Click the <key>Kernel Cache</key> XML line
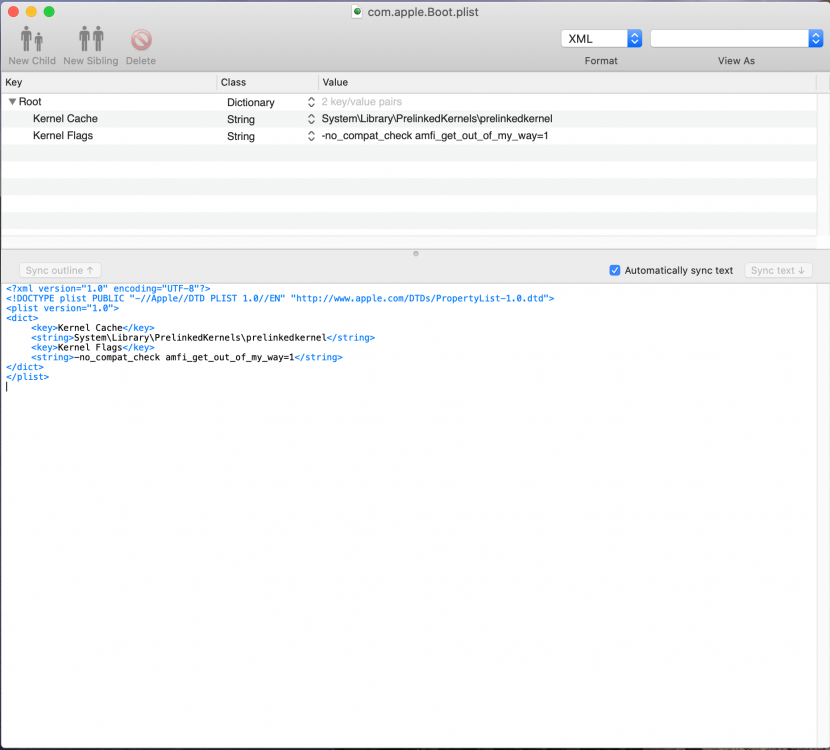The height and width of the screenshot is (750, 830). point(93,328)
